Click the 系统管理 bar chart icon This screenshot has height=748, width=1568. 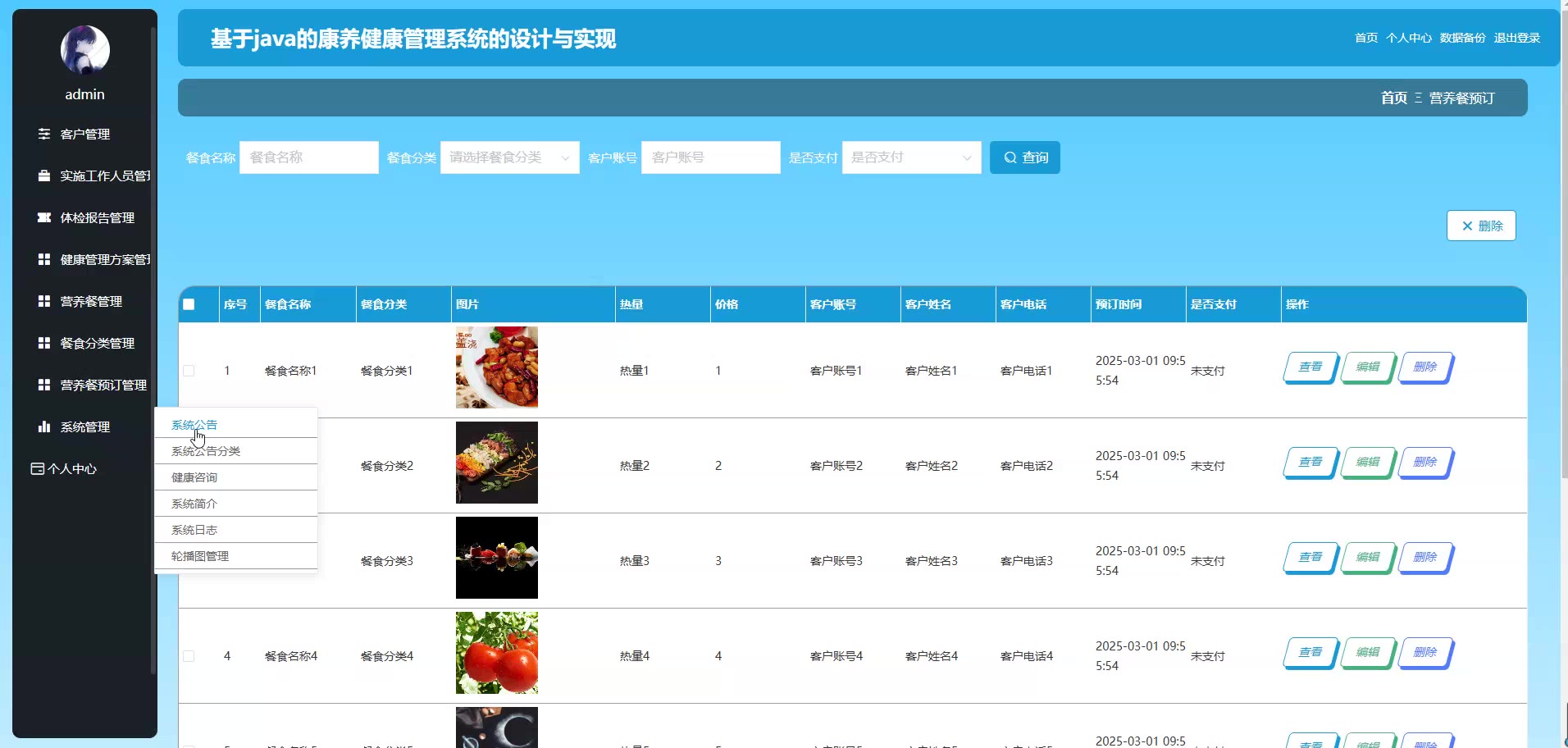(44, 426)
